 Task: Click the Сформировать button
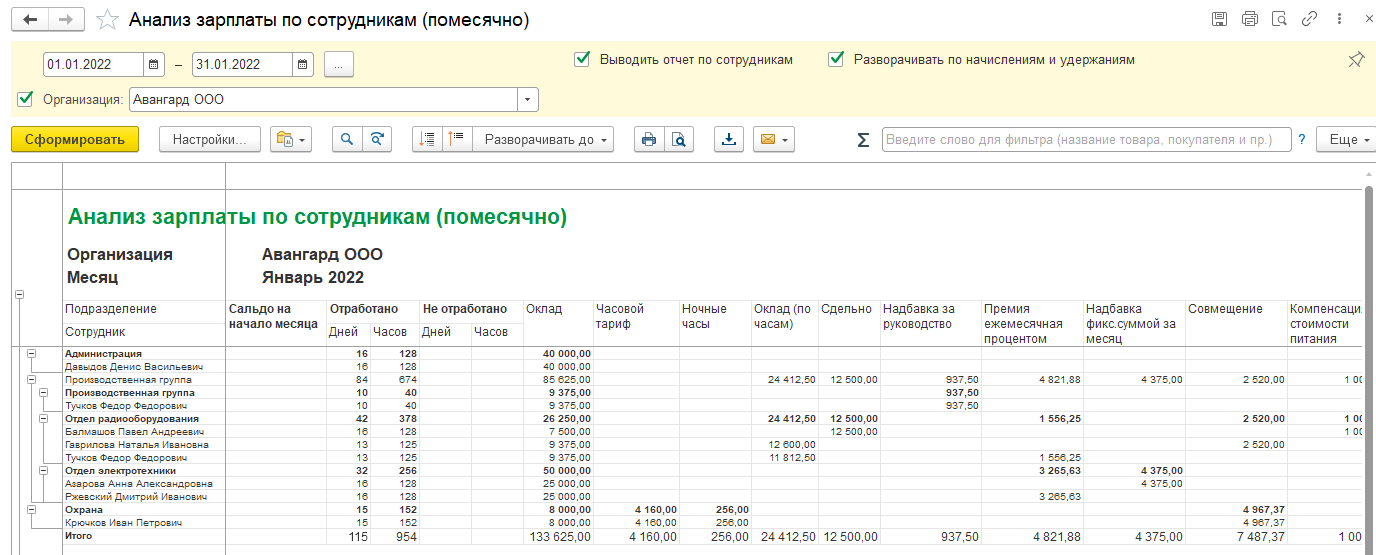[x=75, y=140]
